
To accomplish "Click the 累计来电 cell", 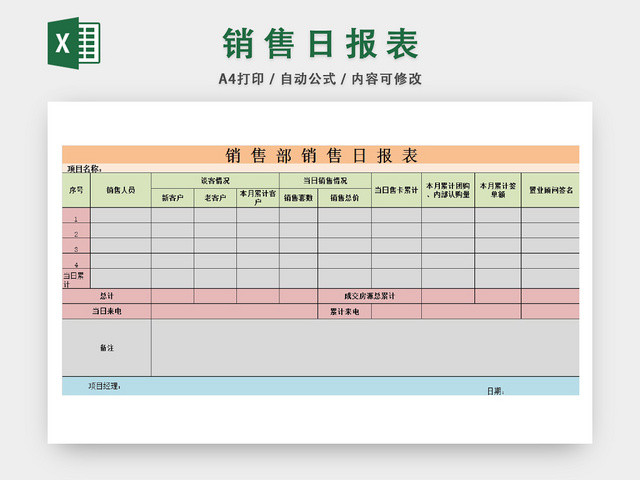I will [344, 311].
